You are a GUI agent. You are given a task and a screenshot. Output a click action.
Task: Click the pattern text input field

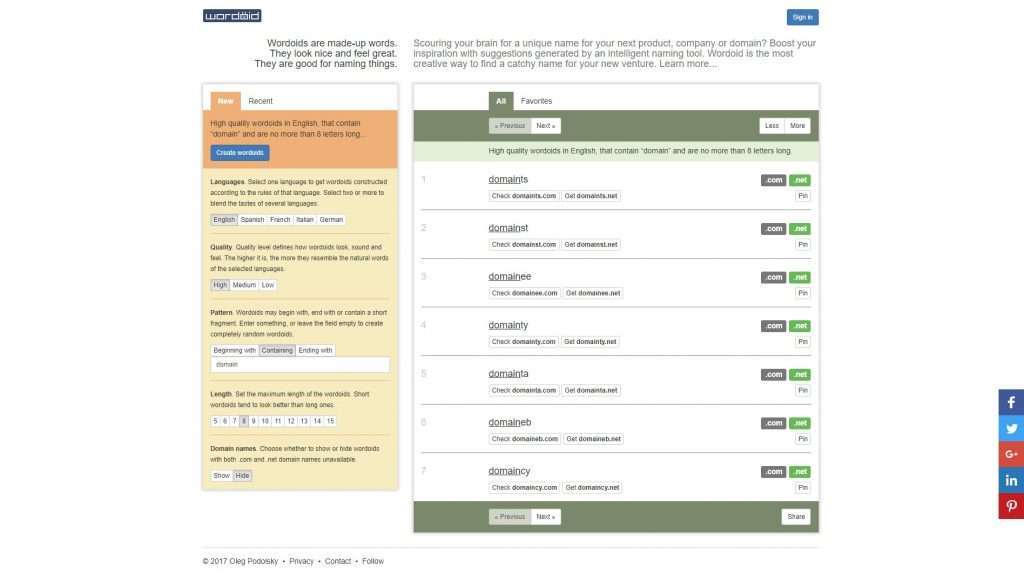click(x=299, y=365)
